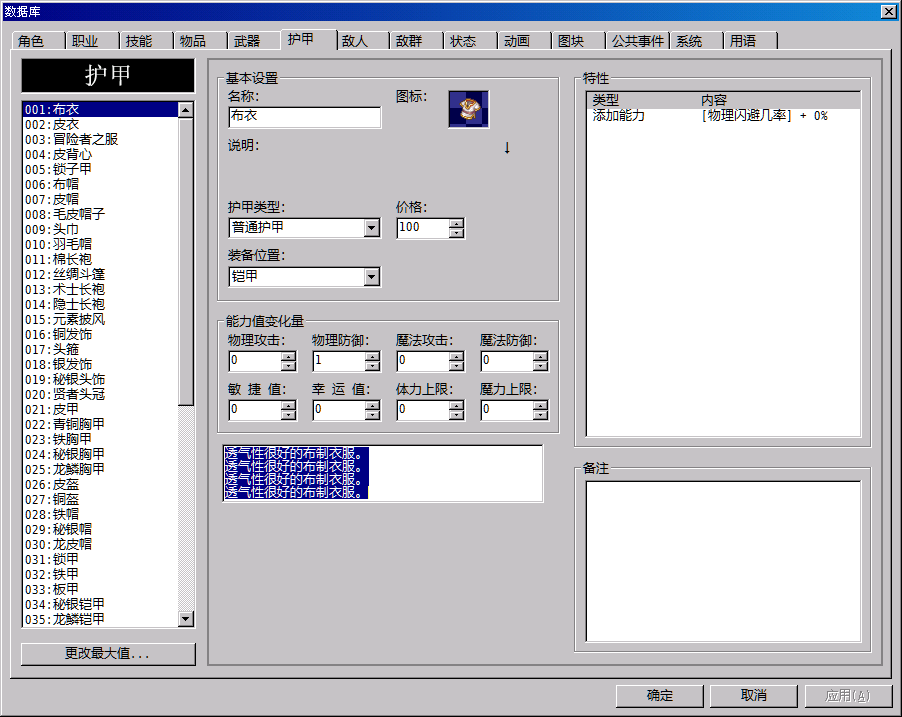Increase the 价格 value with up arrow
The height and width of the screenshot is (717, 902).
457,224
